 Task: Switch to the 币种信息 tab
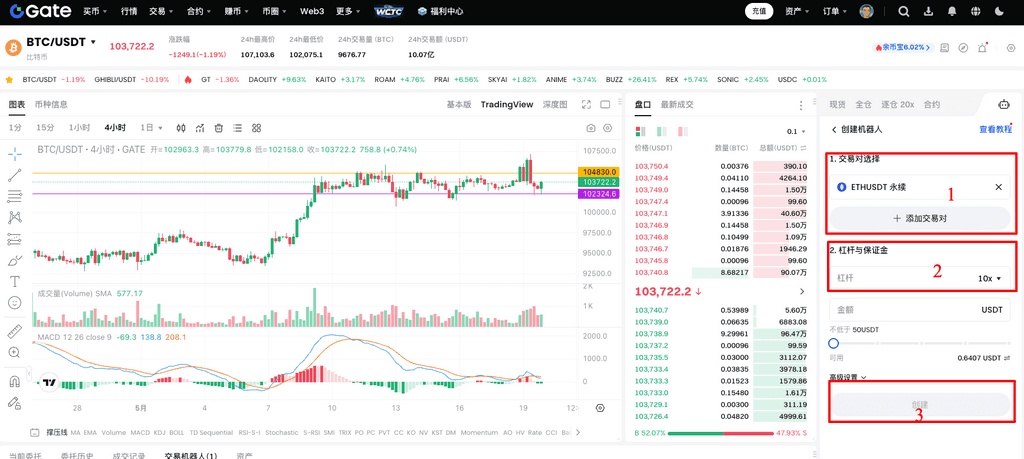point(51,104)
